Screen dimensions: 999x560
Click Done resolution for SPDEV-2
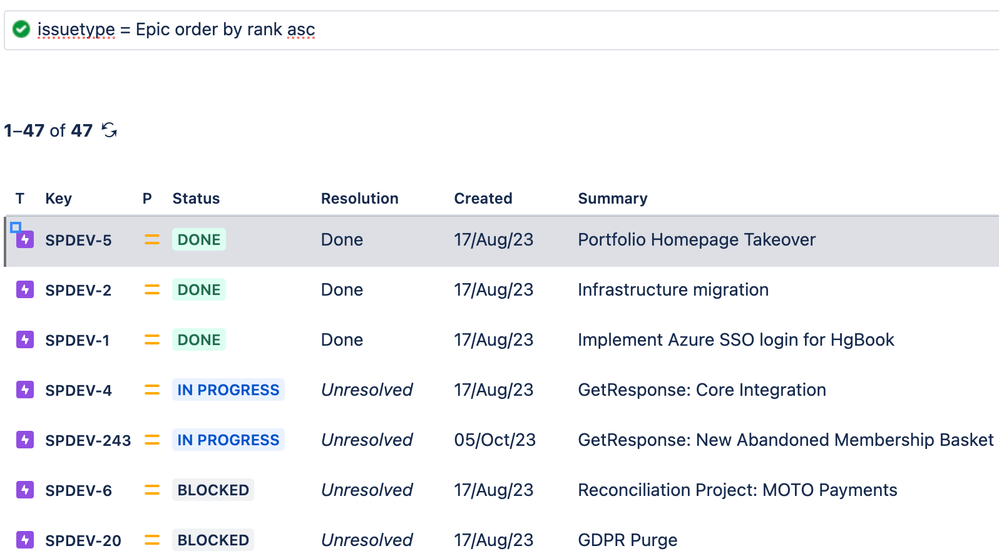click(x=341, y=290)
